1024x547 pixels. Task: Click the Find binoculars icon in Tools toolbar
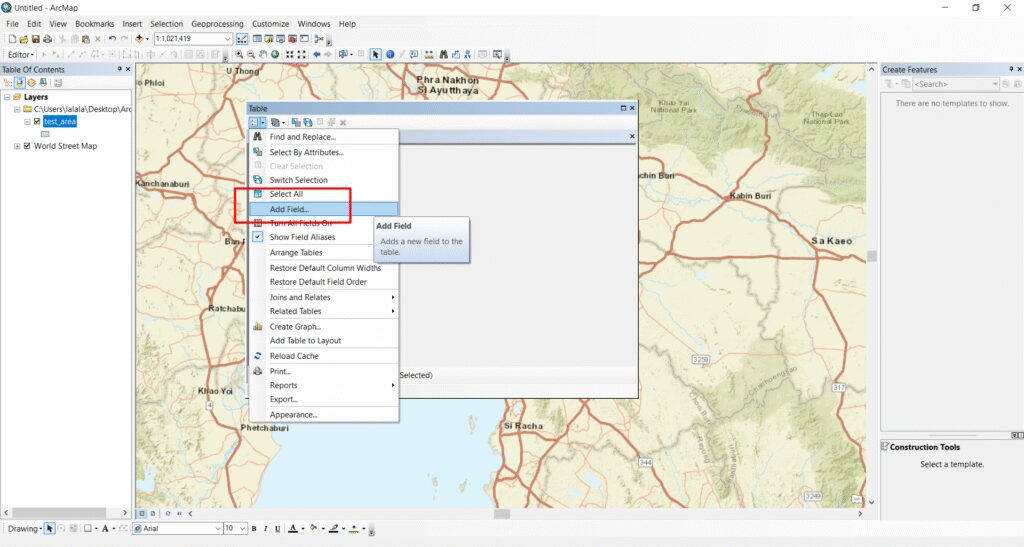coord(443,55)
